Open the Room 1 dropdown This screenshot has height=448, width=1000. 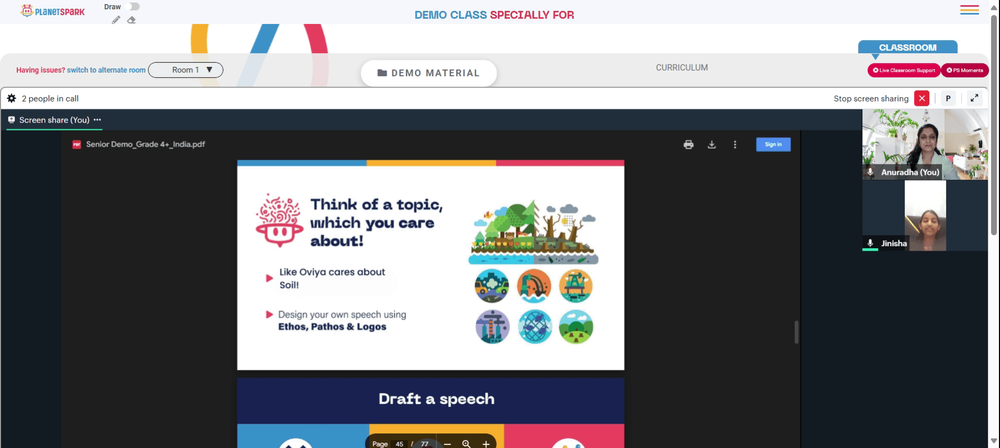pyautogui.click(x=186, y=70)
